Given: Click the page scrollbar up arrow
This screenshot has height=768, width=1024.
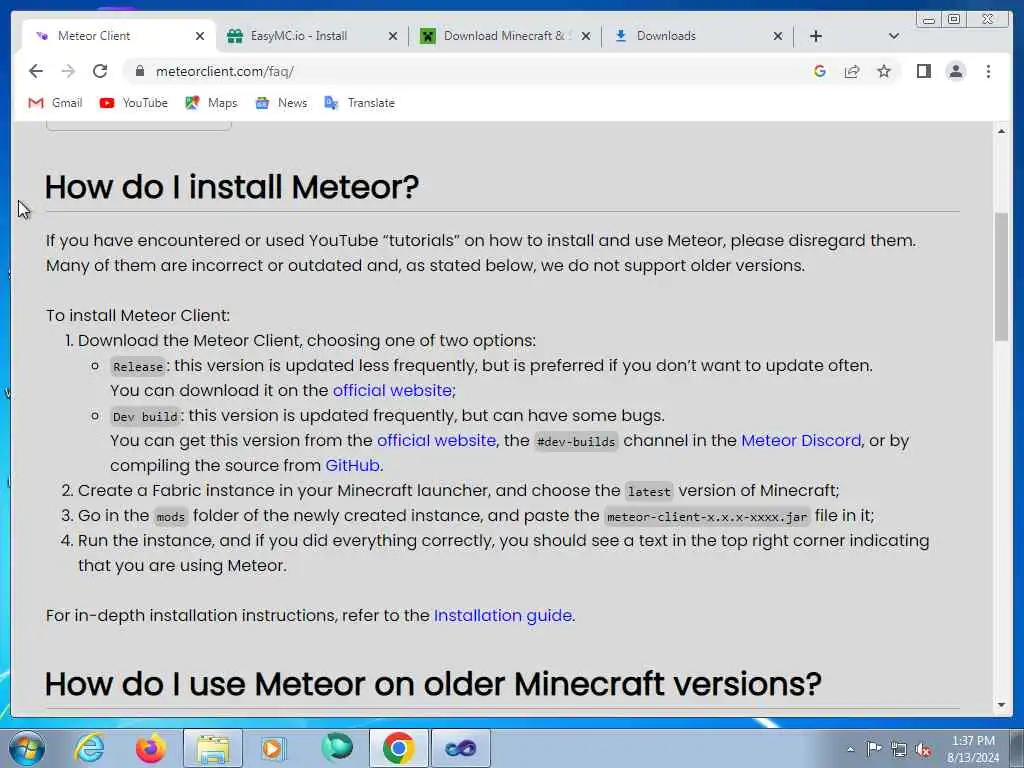Looking at the screenshot, I should pos(1001,131).
